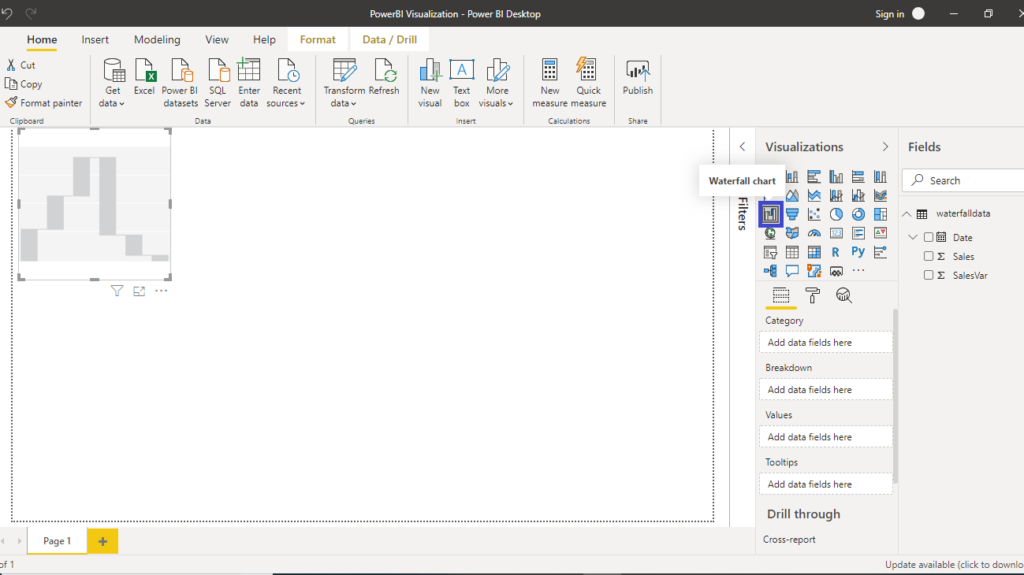Open the Data / Drill tab
The width and height of the screenshot is (1024, 575).
tap(389, 40)
